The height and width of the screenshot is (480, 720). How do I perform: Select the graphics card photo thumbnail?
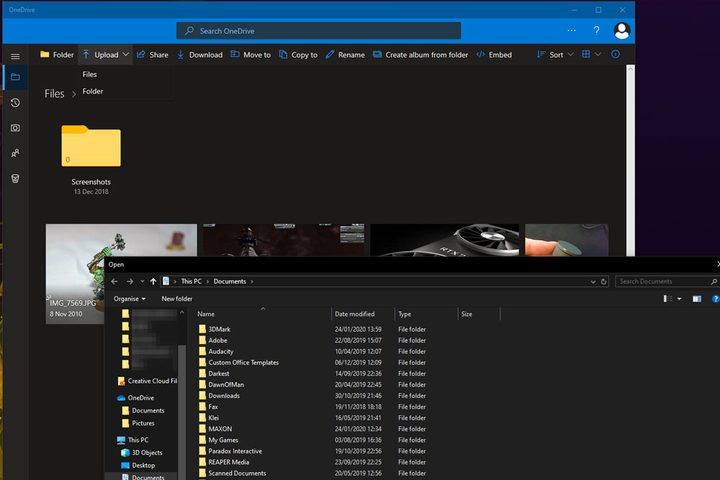(x=445, y=240)
